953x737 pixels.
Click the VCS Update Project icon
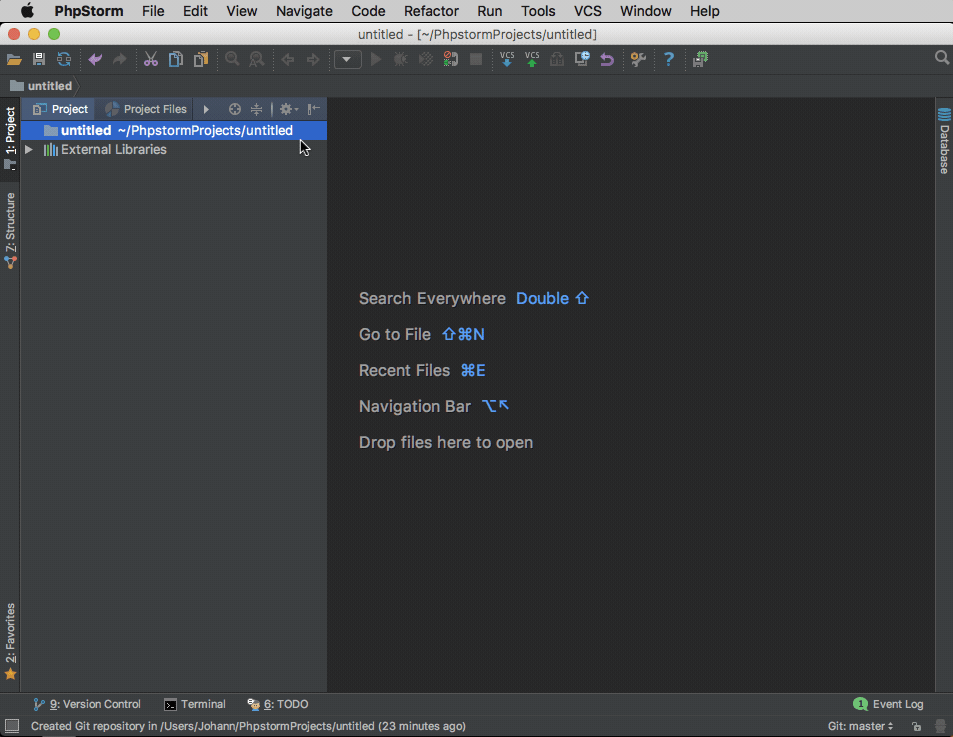(507, 60)
